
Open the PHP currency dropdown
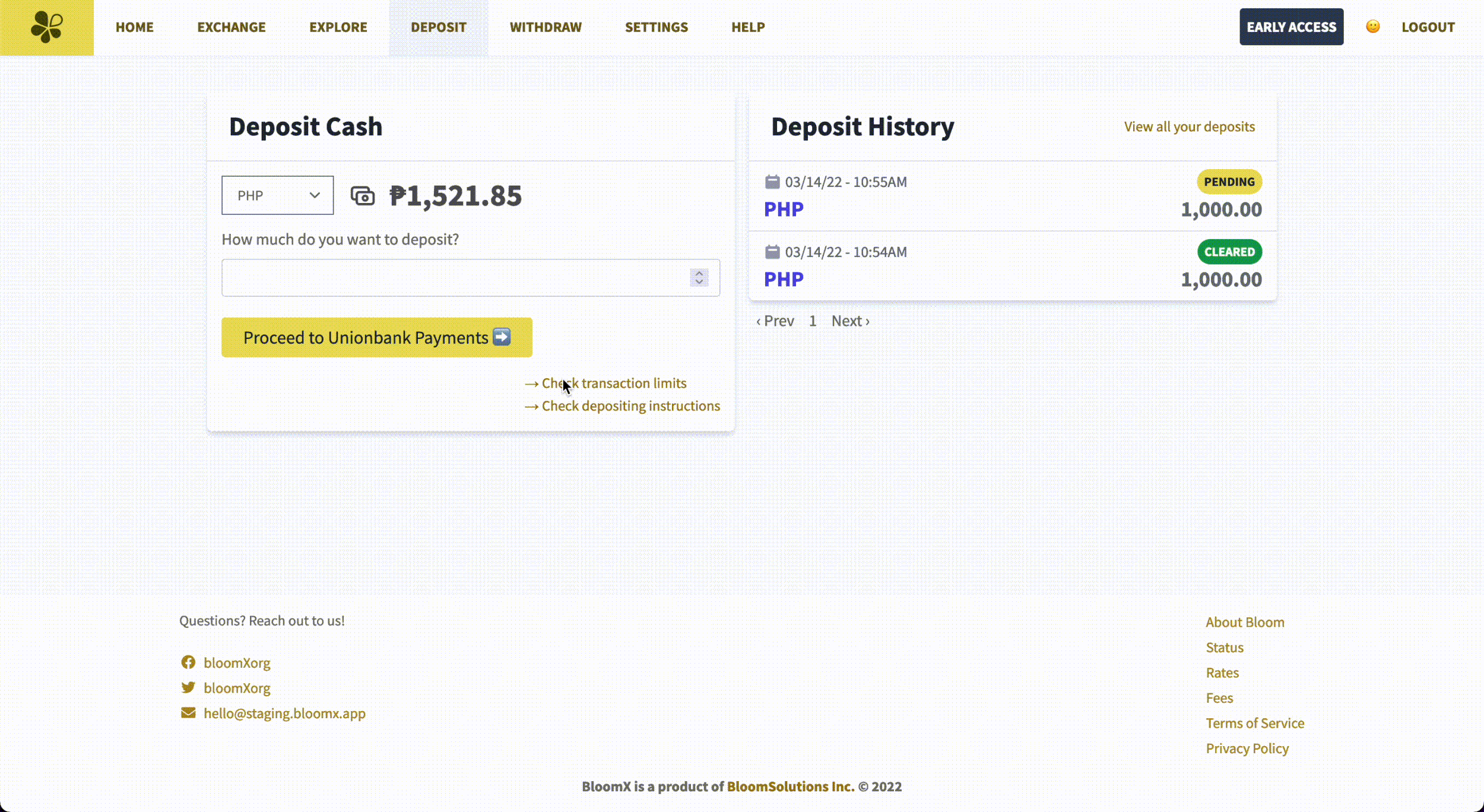click(277, 195)
